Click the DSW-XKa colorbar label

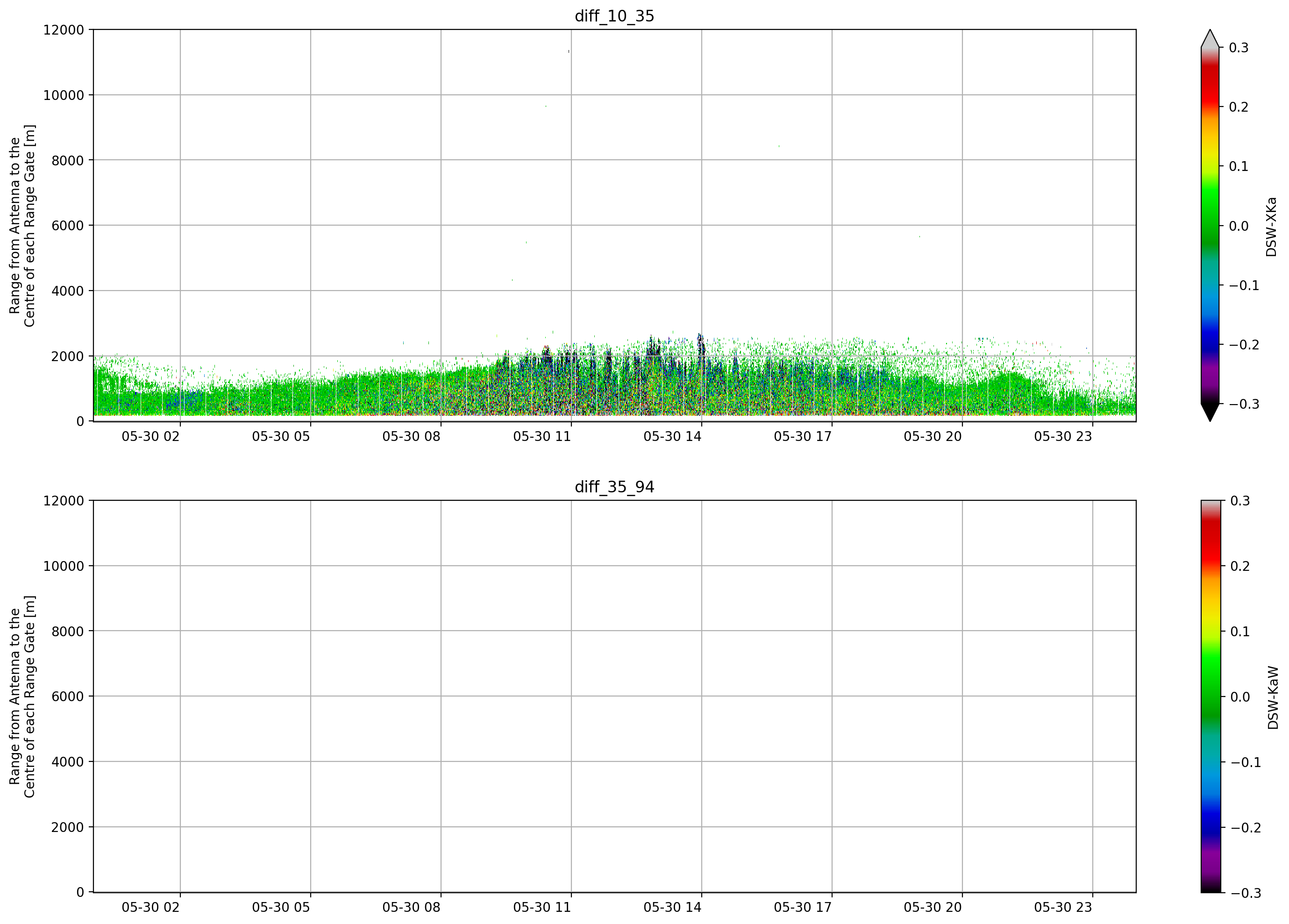coord(1271,227)
